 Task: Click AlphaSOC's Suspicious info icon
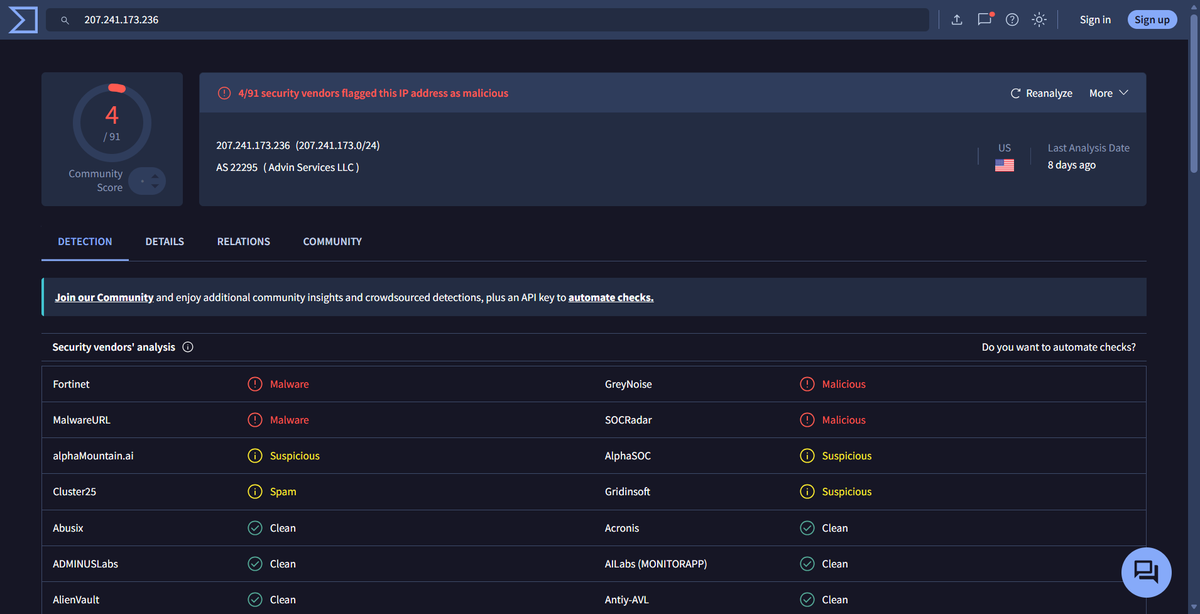tap(807, 456)
